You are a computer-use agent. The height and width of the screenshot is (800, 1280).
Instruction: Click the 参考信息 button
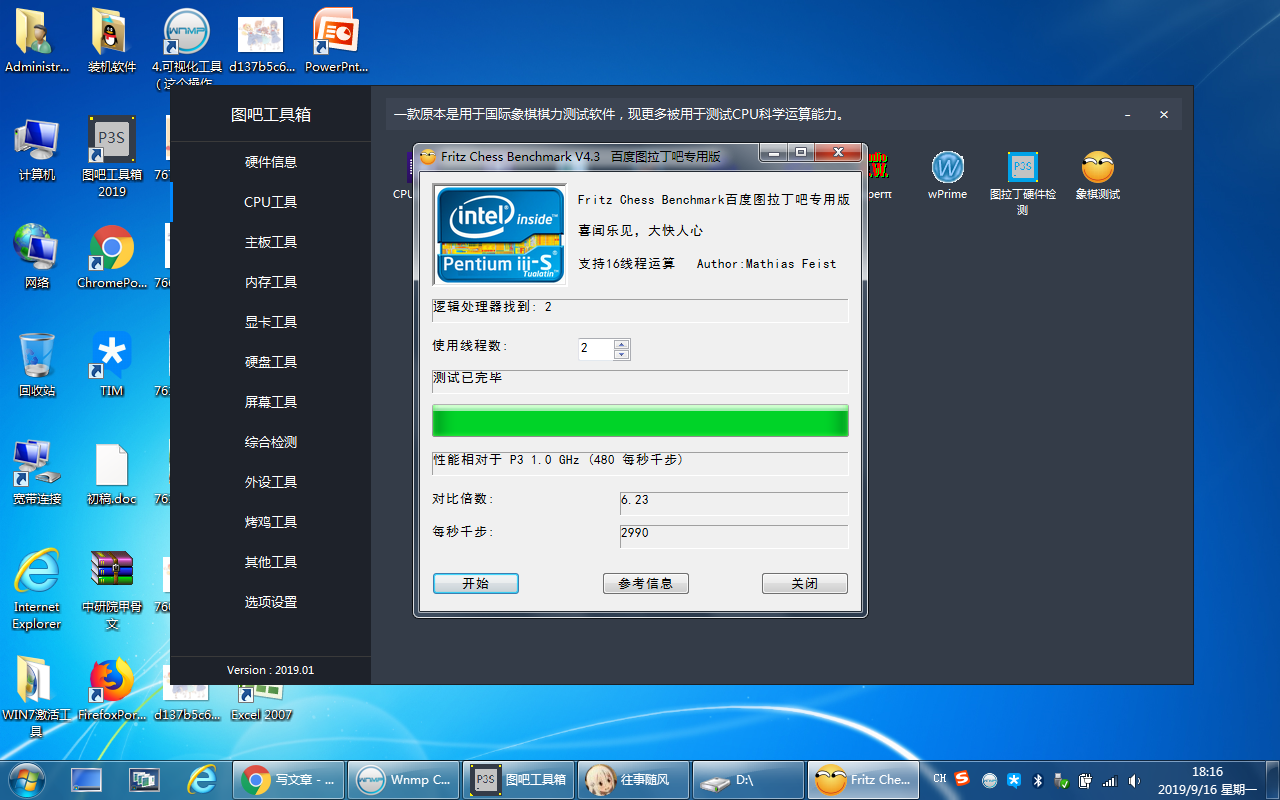point(645,583)
